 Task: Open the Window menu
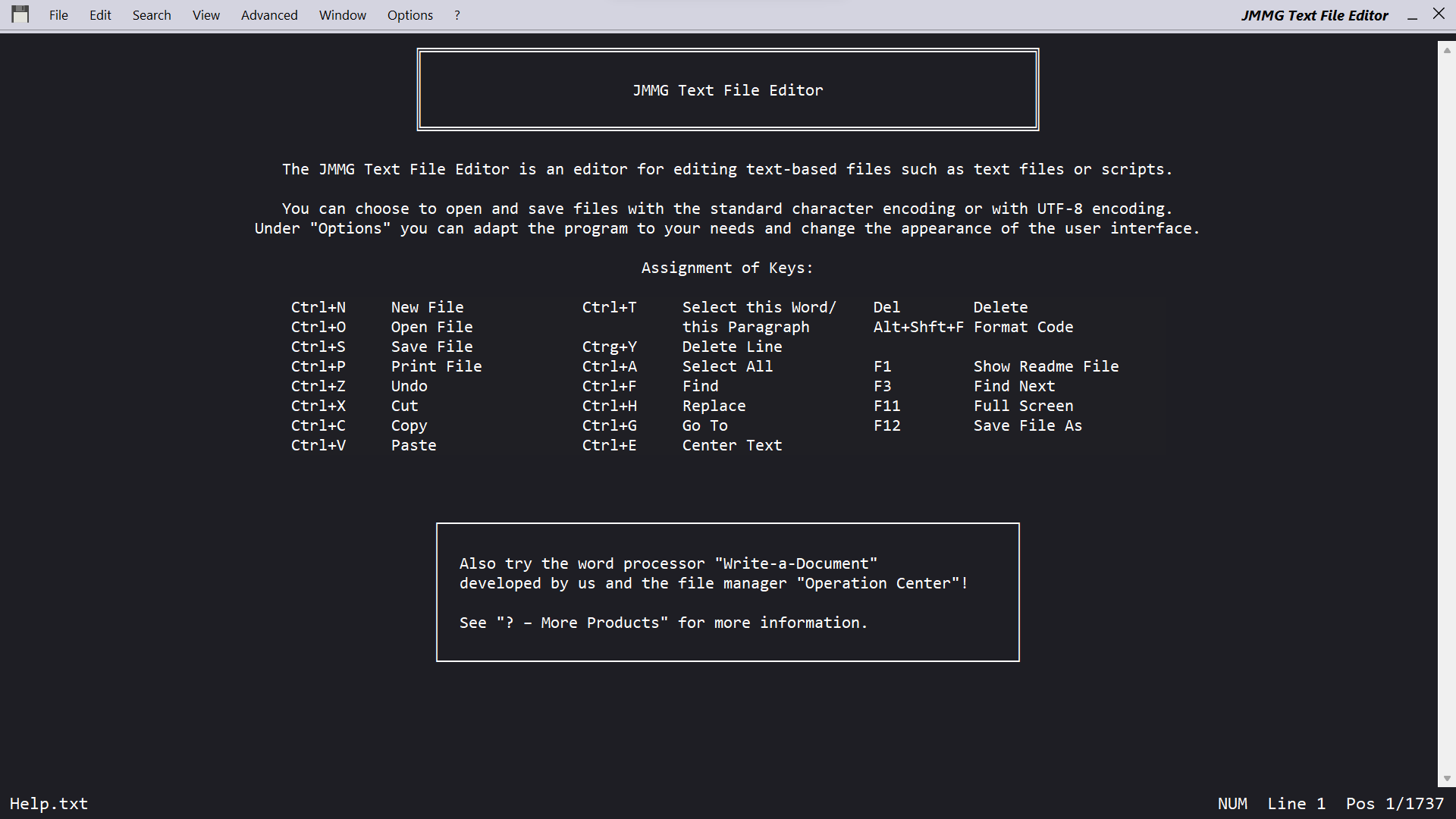[x=342, y=15]
